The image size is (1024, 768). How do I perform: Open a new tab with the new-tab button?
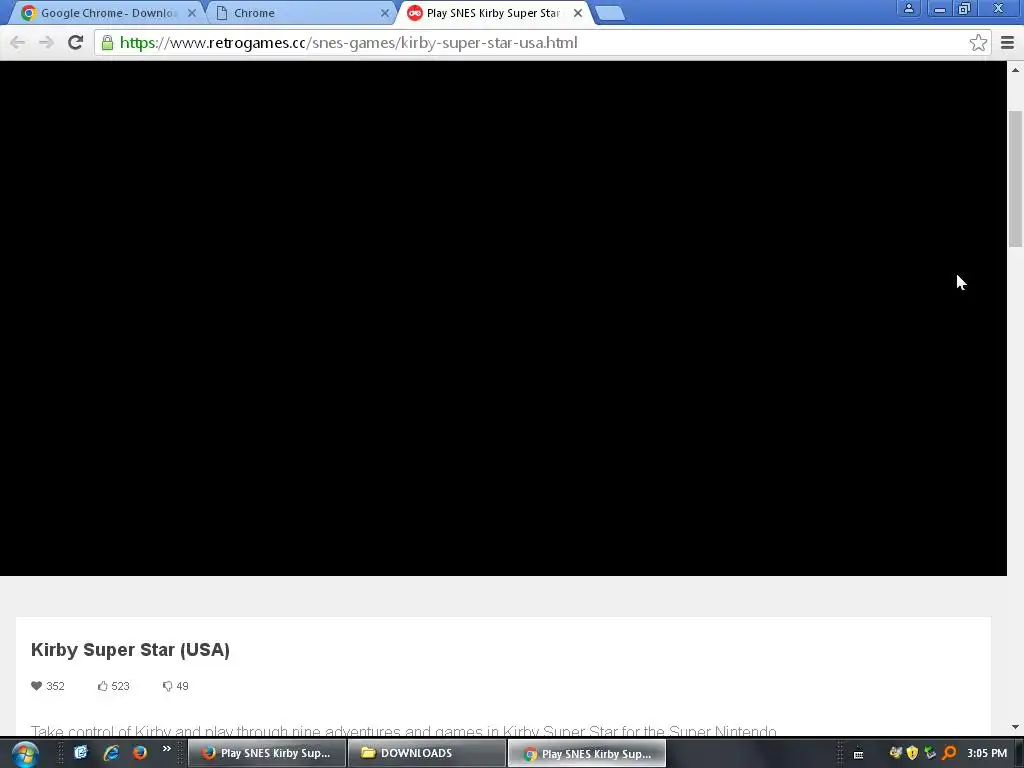(x=611, y=13)
